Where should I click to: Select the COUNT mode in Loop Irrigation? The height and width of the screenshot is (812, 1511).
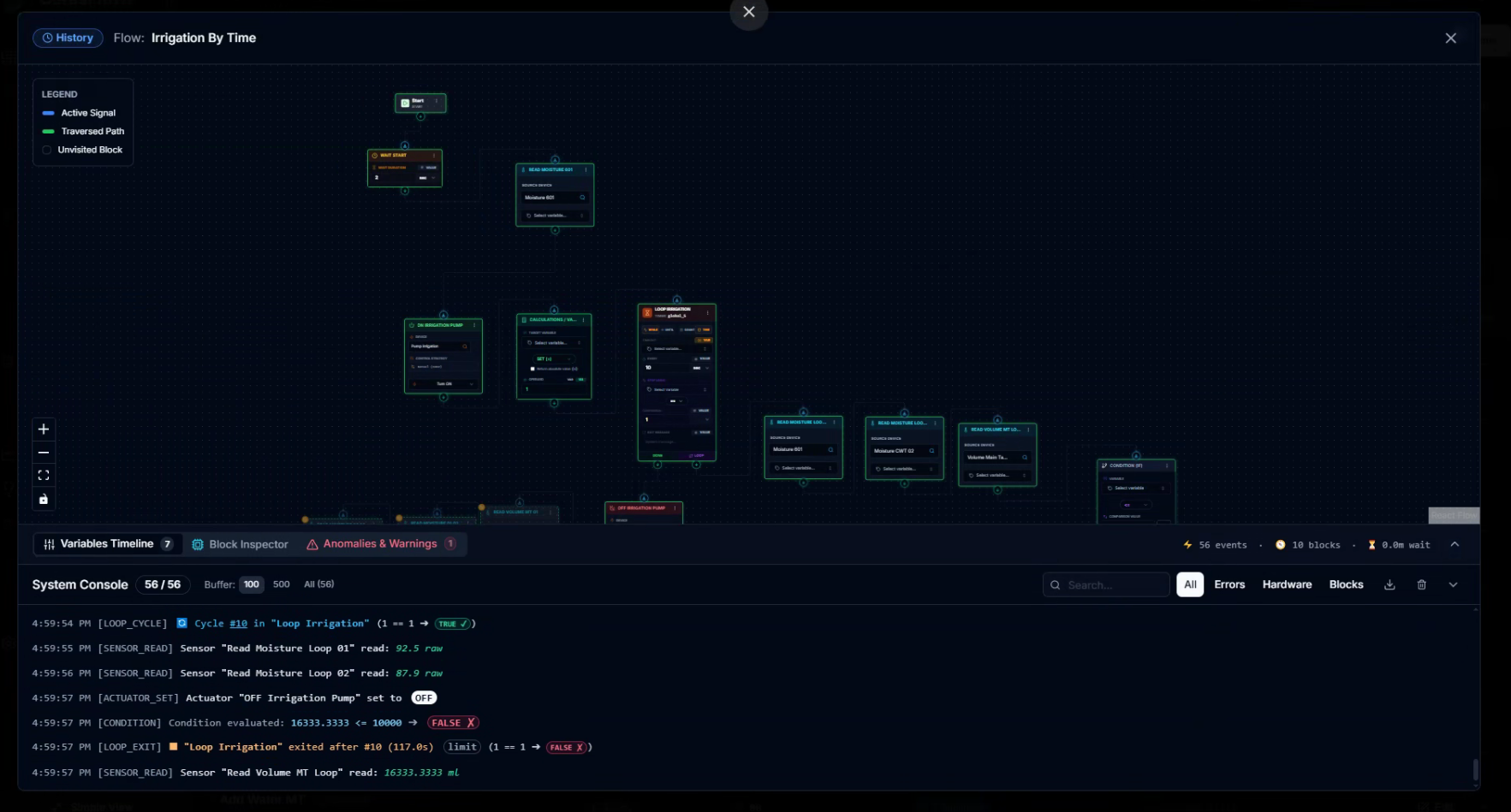(x=687, y=329)
